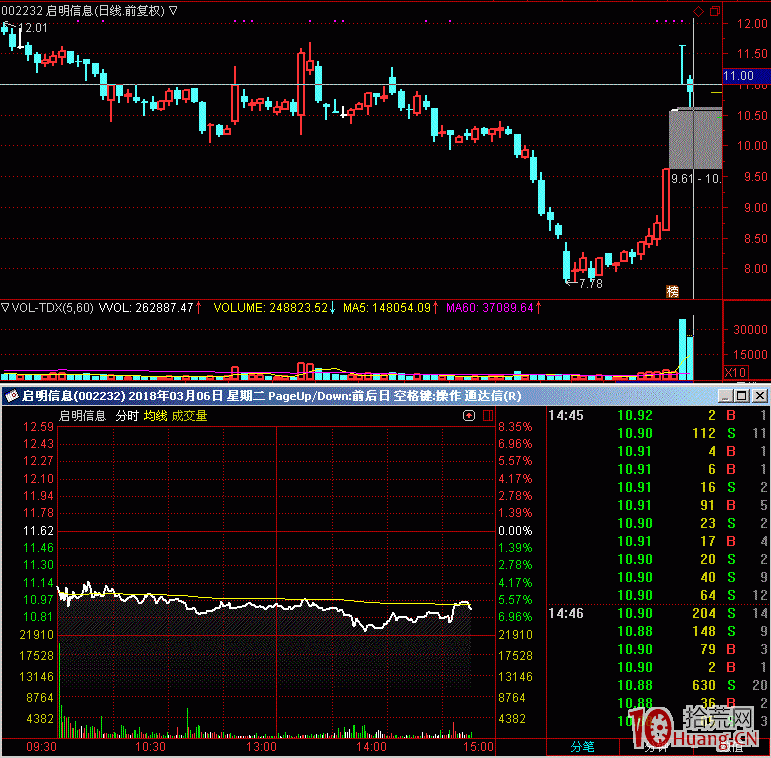The image size is (771, 758).
Task: Expand the dropdown triangle after 日线 前复权
Action: [175, 11]
